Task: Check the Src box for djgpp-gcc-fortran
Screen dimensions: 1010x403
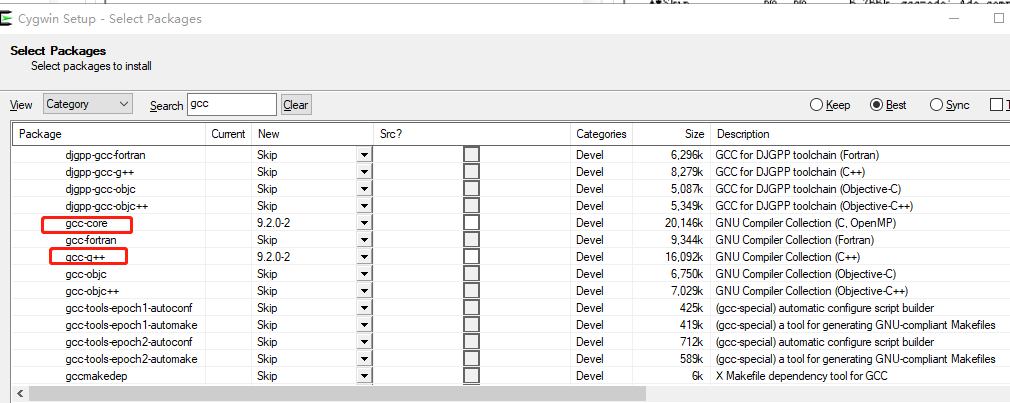Action: (471, 154)
